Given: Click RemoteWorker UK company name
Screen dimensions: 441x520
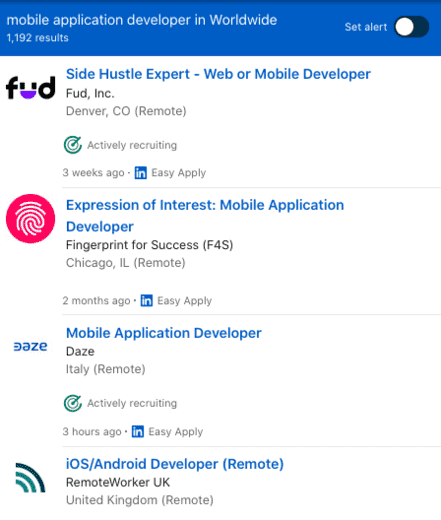Looking at the screenshot, I should tap(118, 482).
